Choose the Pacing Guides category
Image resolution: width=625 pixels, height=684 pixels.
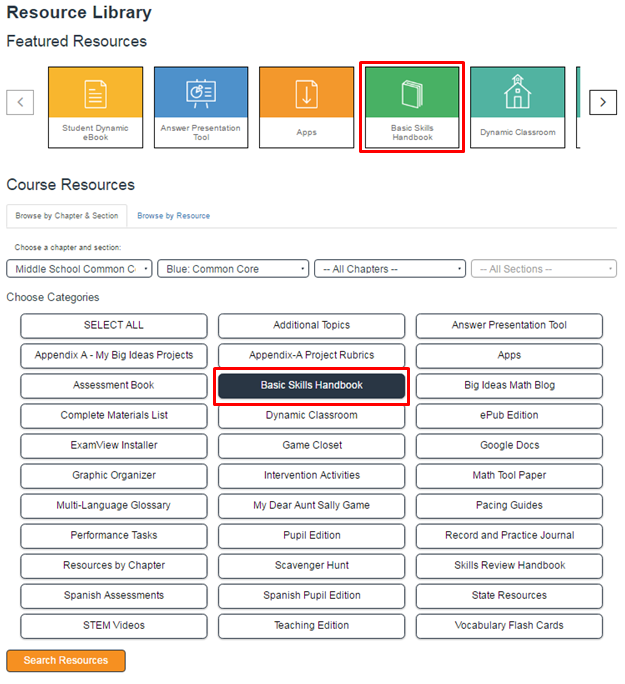point(509,505)
